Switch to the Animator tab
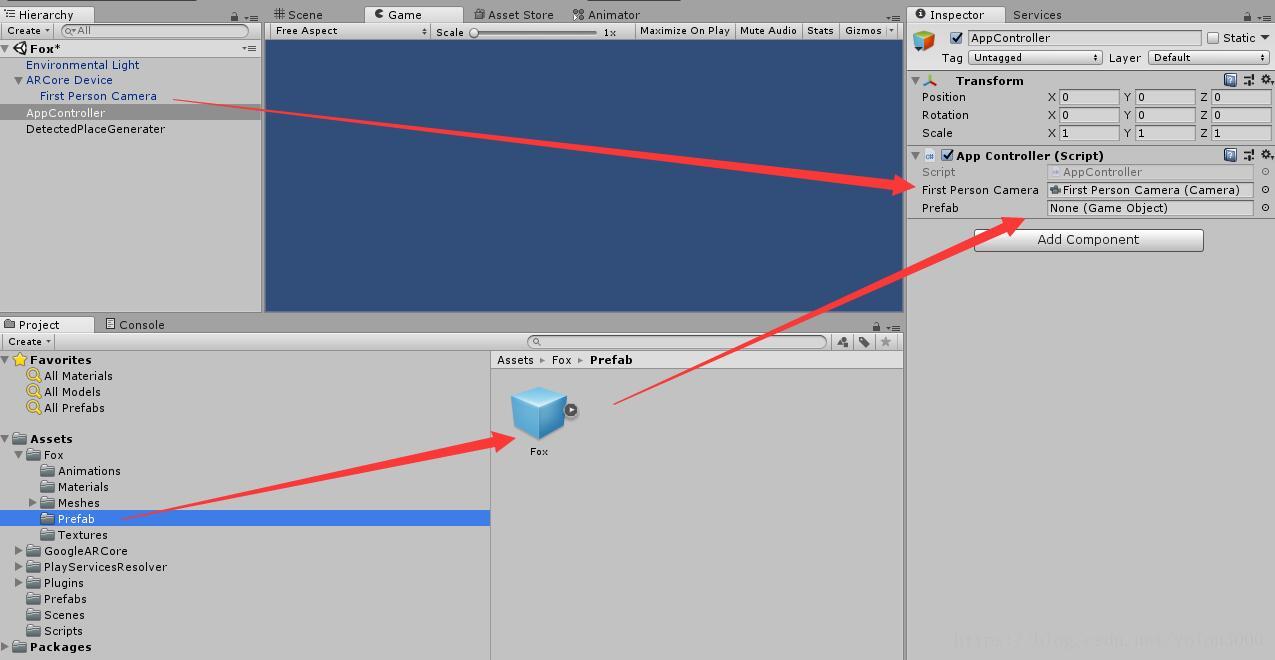Viewport: 1275px width, 660px height. 606,15
